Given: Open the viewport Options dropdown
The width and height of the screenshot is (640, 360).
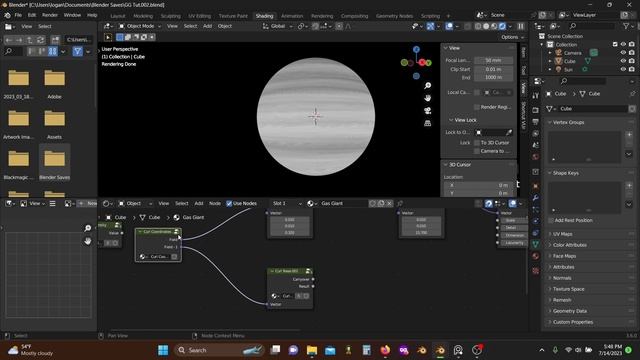Looking at the screenshot, I should [513, 37].
